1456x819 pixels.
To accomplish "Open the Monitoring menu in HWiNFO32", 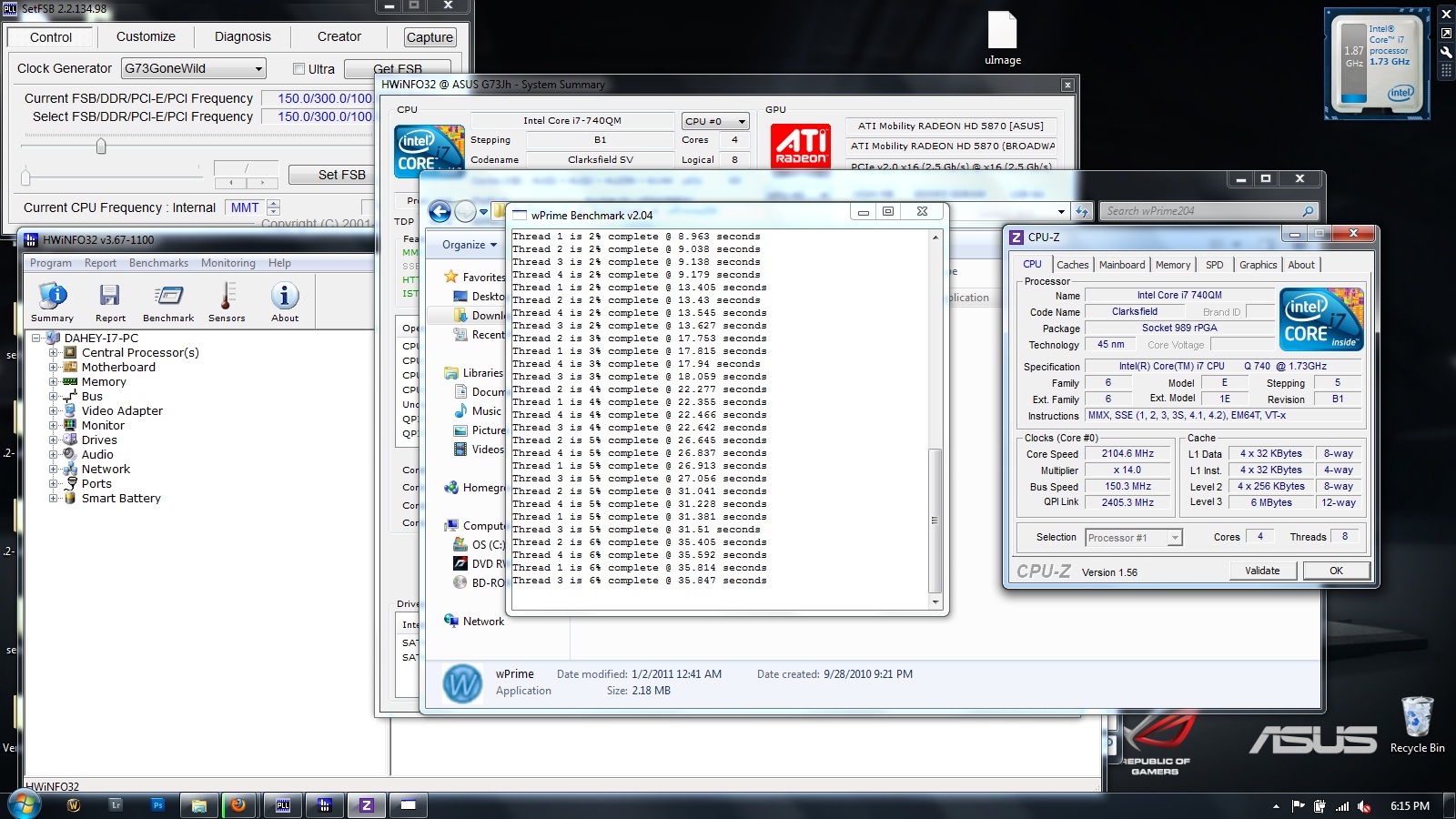I will tap(227, 263).
